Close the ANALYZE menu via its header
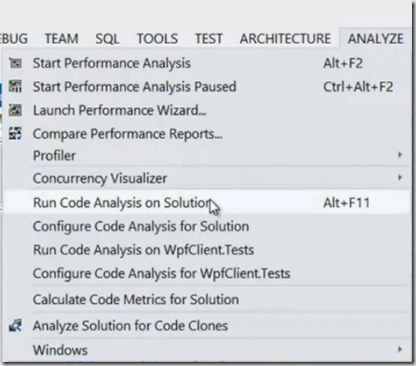The height and width of the screenshot is (366, 416). tap(376, 38)
